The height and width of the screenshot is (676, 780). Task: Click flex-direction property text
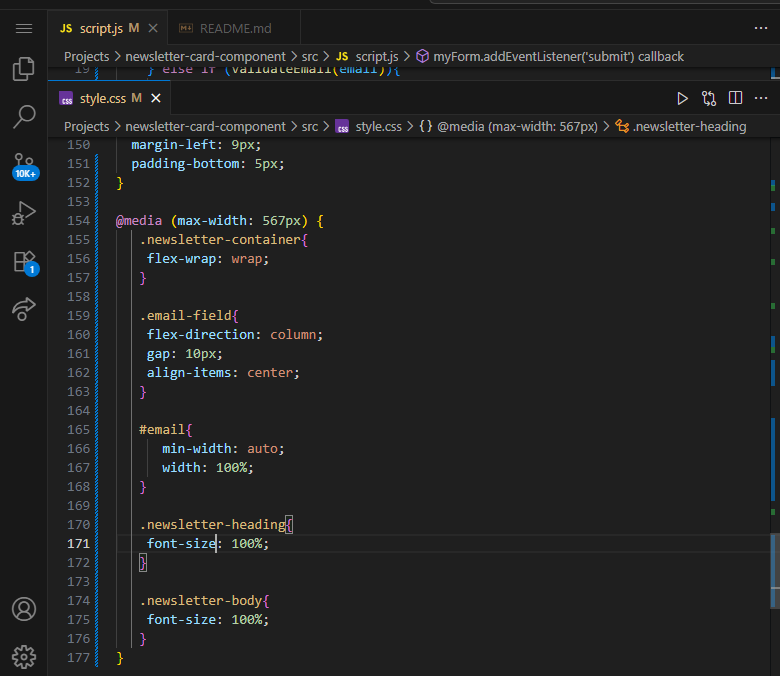(201, 335)
